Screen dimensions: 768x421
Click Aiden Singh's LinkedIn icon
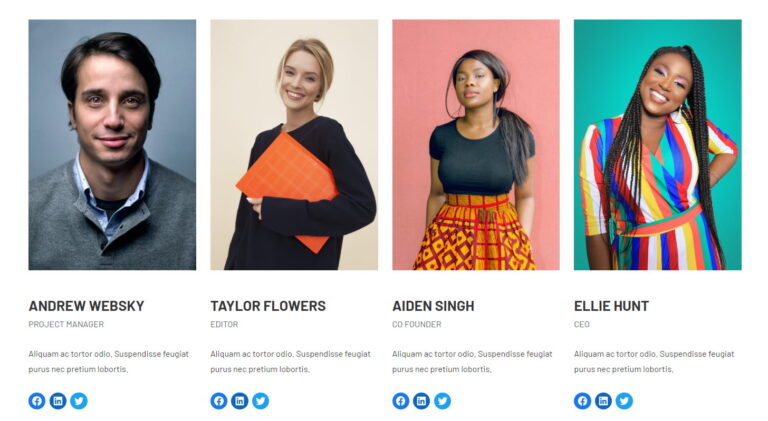click(x=421, y=401)
